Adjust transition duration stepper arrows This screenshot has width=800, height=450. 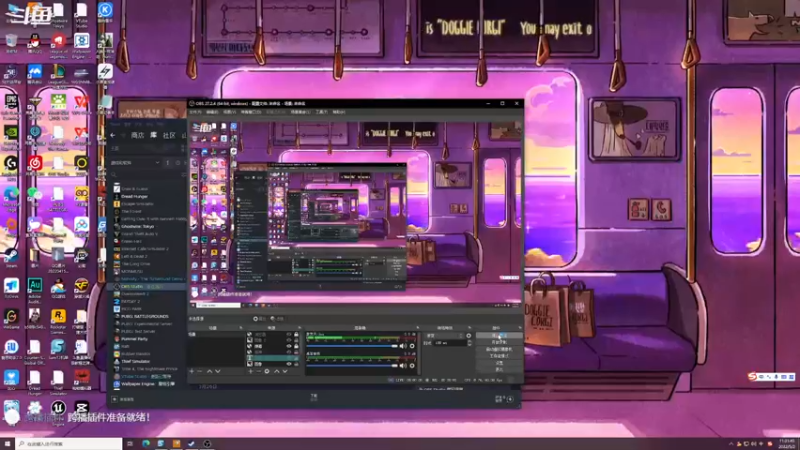click(469, 343)
